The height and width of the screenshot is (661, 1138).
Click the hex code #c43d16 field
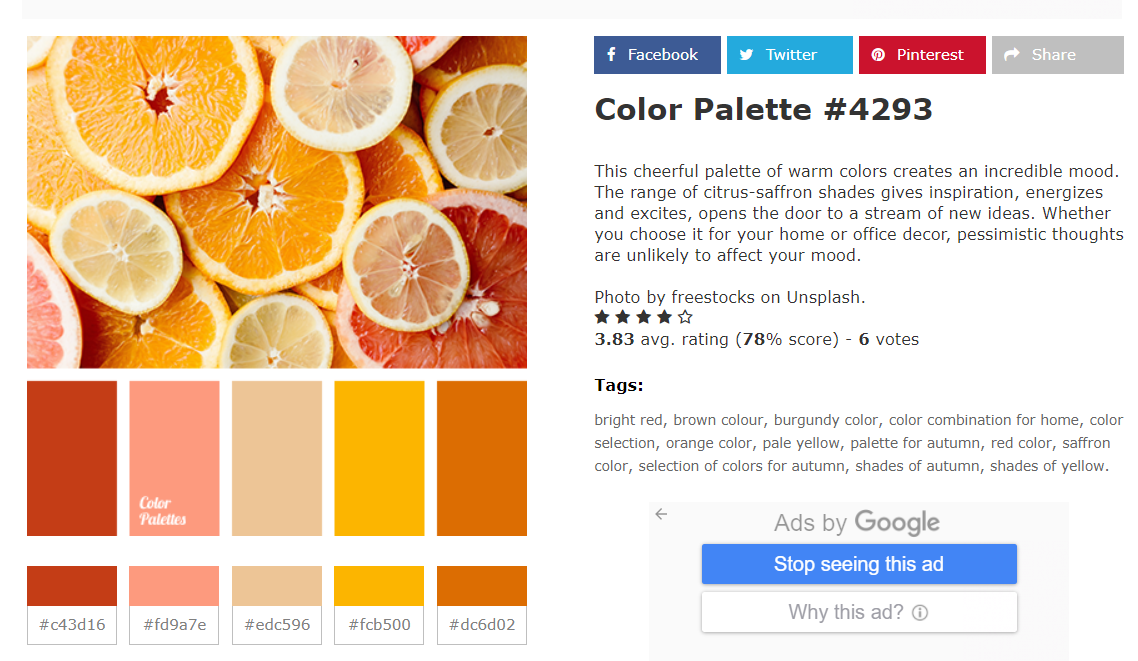[x=72, y=625]
